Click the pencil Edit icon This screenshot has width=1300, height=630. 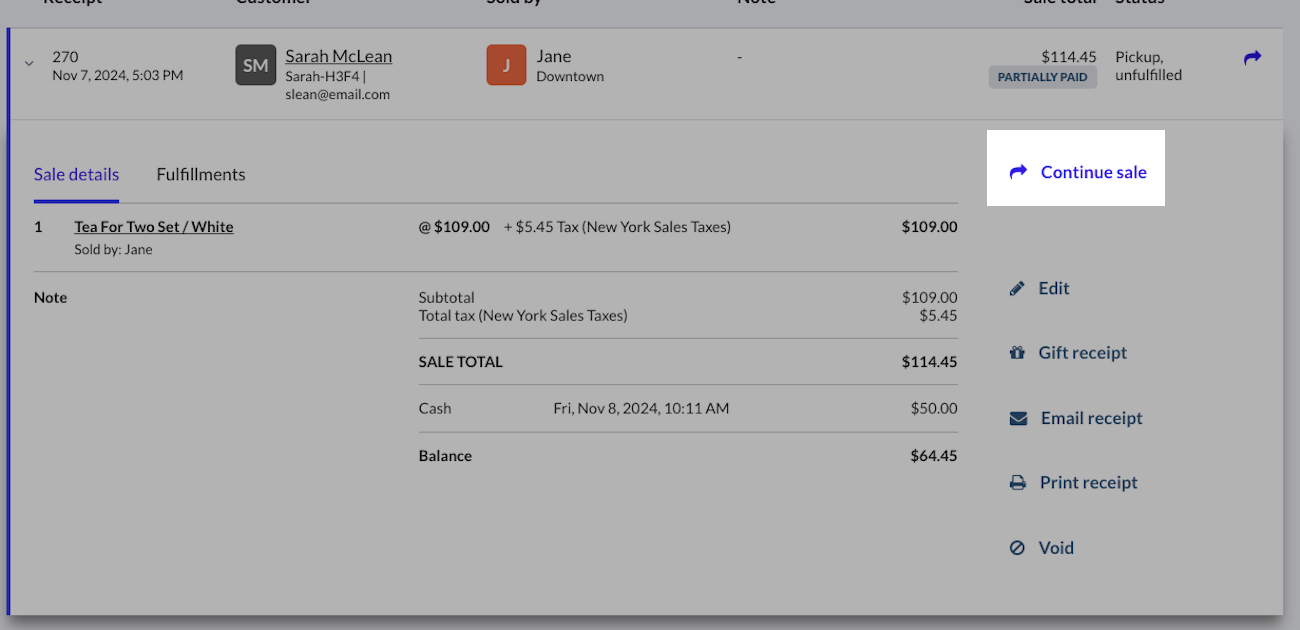pyautogui.click(x=1017, y=289)
